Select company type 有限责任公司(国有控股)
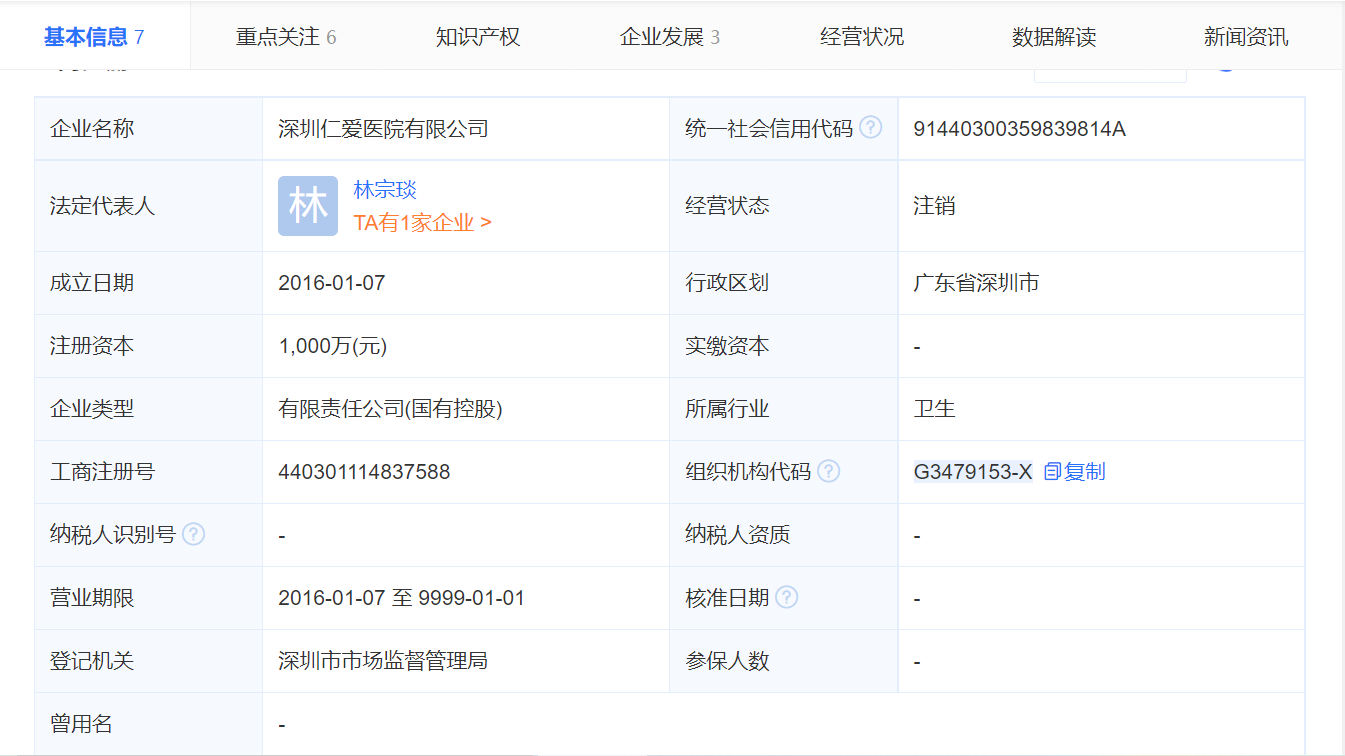The height and width of the screenshot is (756, 1345). (390, 408)
